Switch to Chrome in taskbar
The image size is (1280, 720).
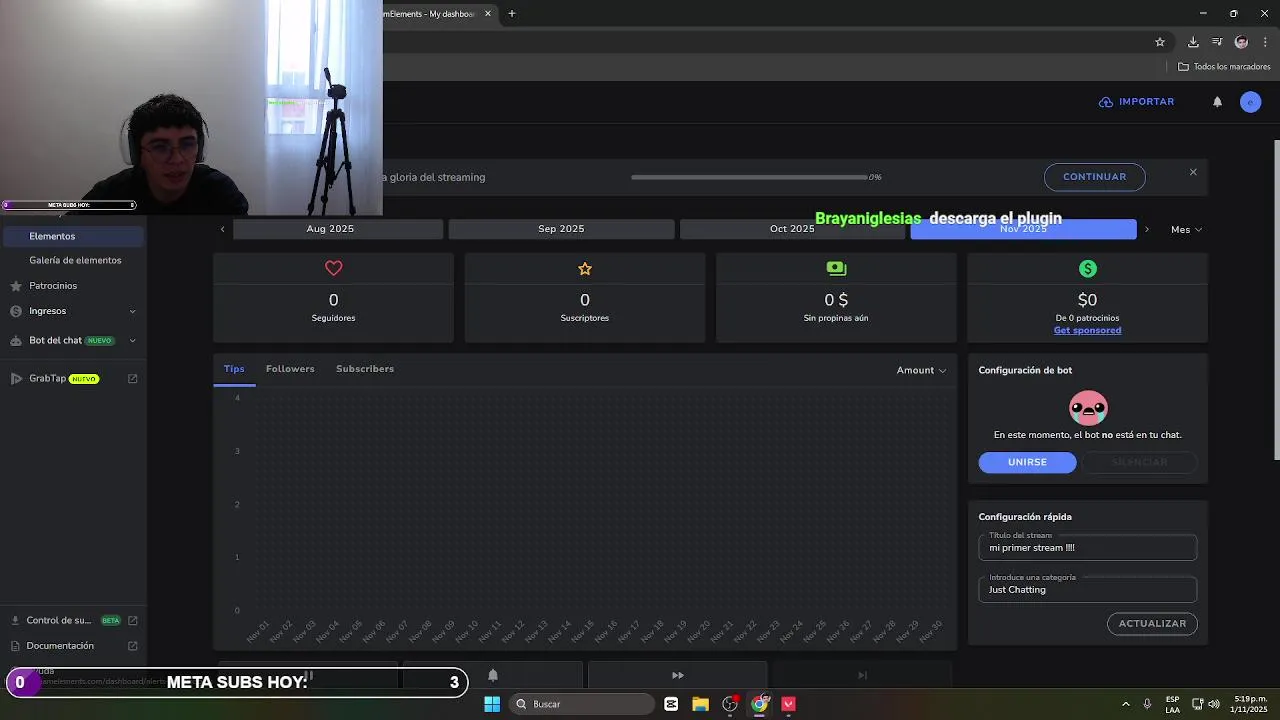760,704
